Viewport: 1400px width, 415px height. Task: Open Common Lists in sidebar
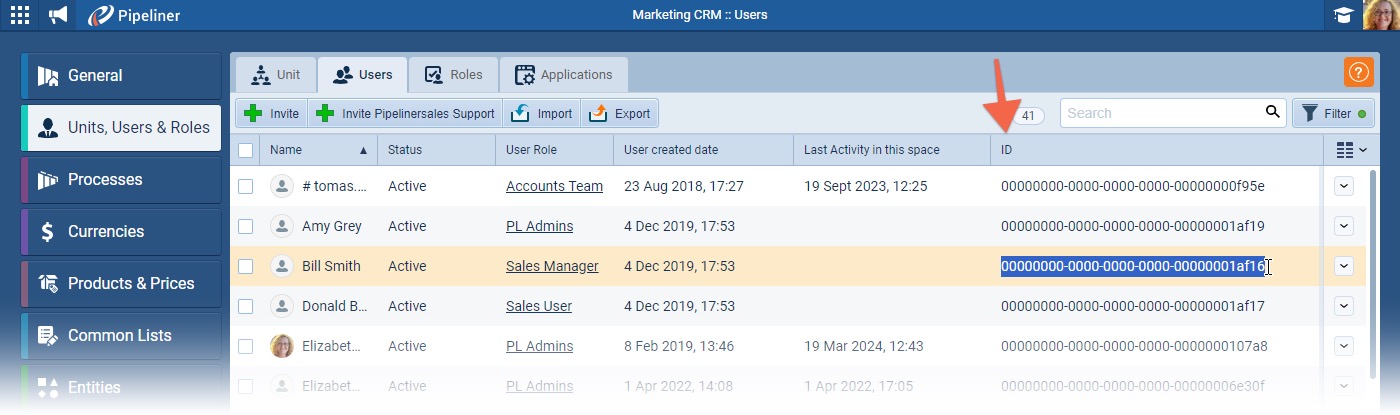tap(121, 336)
